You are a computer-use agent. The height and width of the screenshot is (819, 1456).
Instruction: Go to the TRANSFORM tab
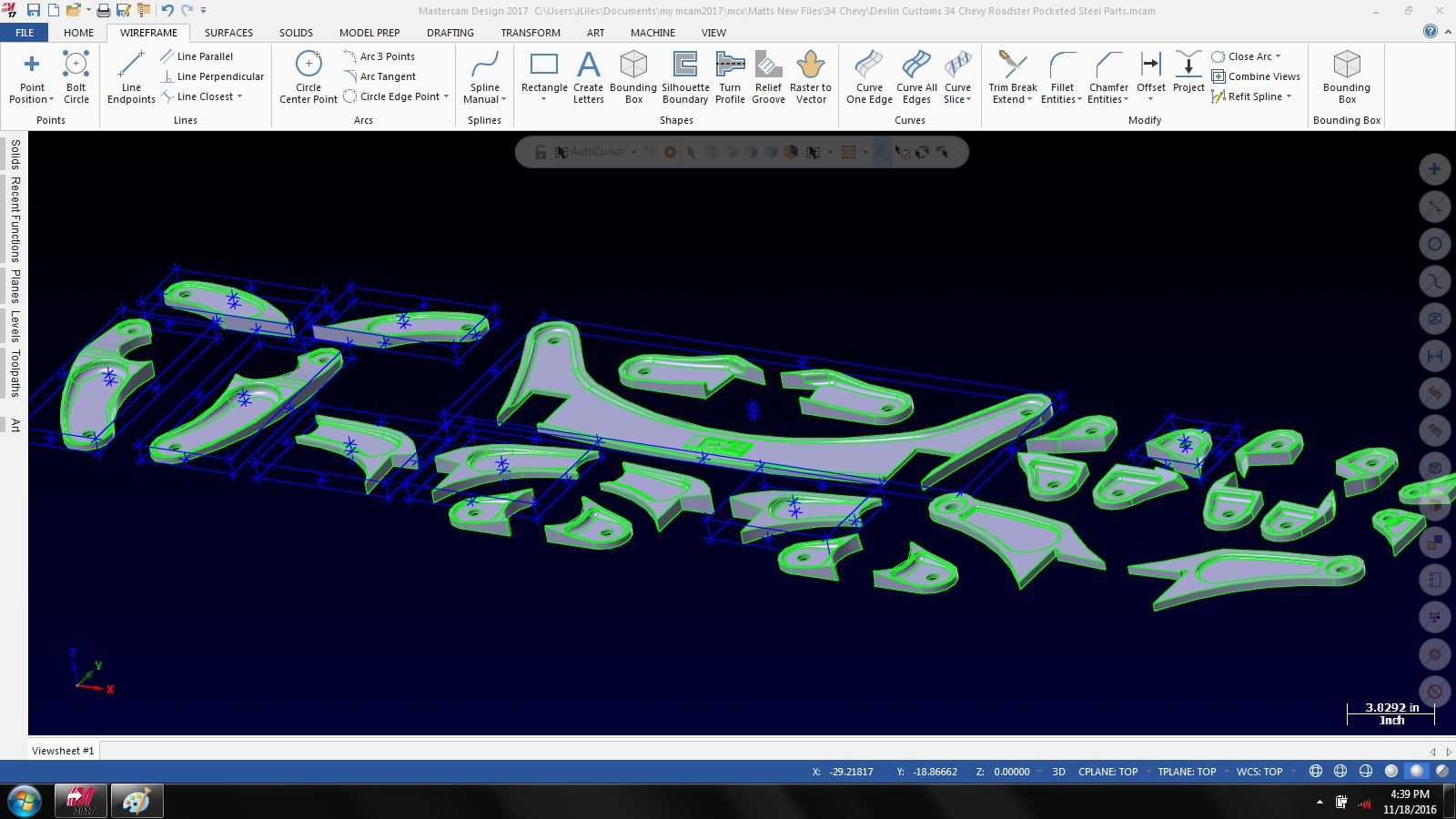coord(531,32)
